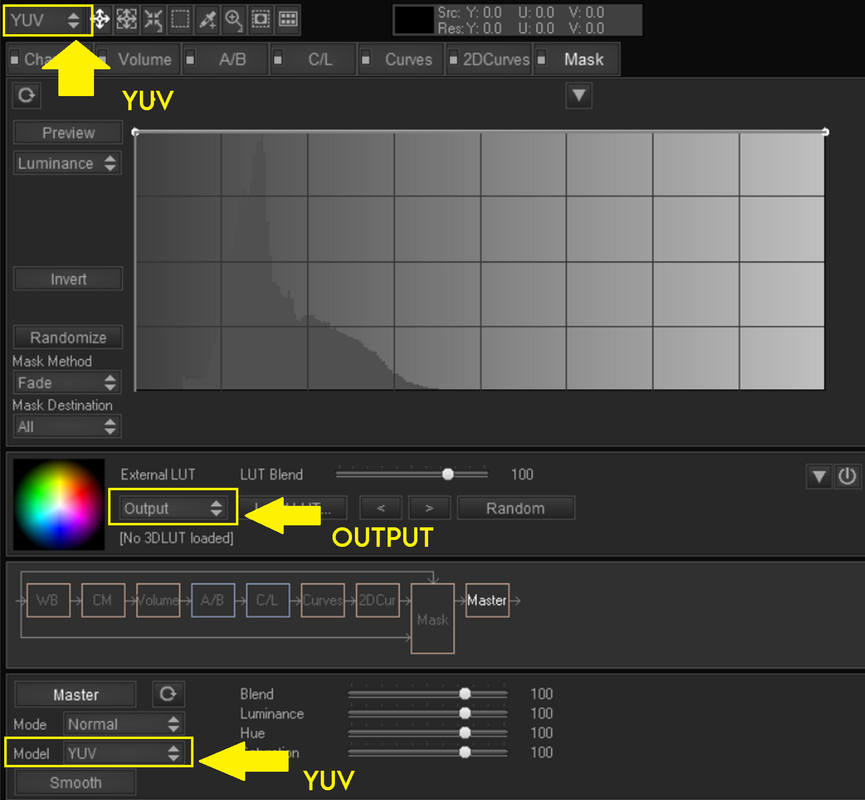Toggle the mask Preview button

point(68,132)
